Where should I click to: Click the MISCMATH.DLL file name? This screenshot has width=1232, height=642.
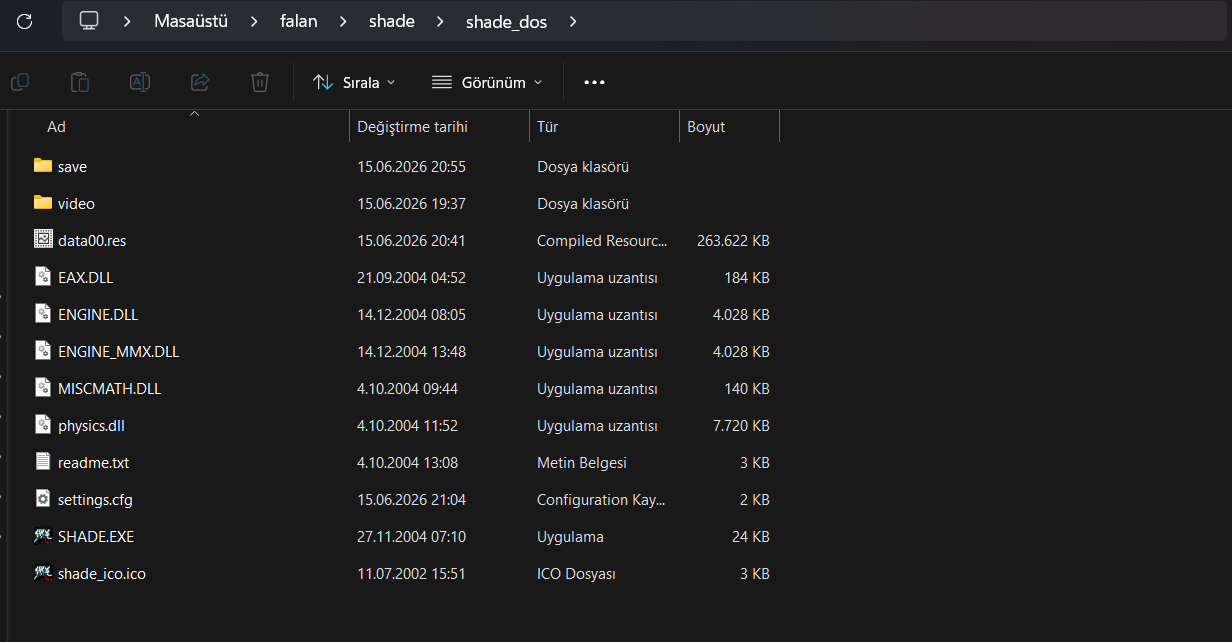pyautogui.click(x=109, y=389)
